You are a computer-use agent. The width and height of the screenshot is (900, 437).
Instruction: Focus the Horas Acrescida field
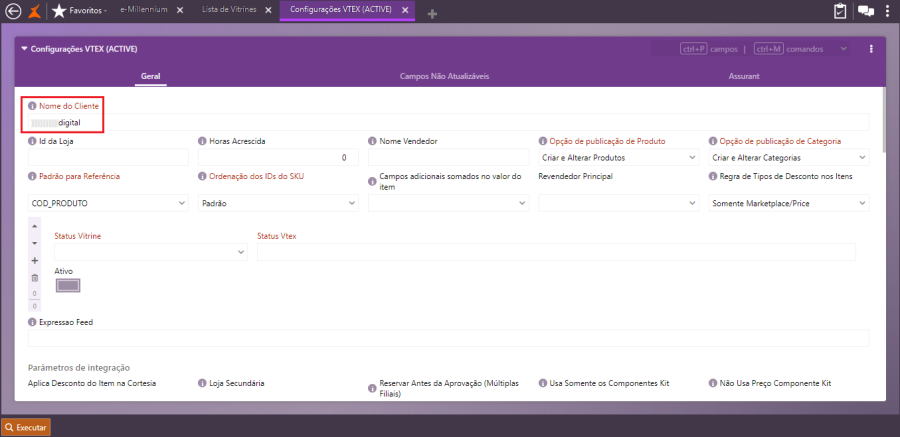point(278,157)
